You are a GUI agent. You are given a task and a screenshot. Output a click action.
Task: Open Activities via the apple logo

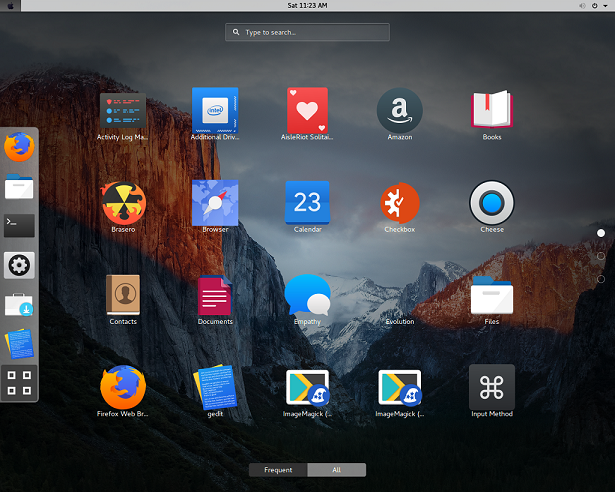(11, 5)
